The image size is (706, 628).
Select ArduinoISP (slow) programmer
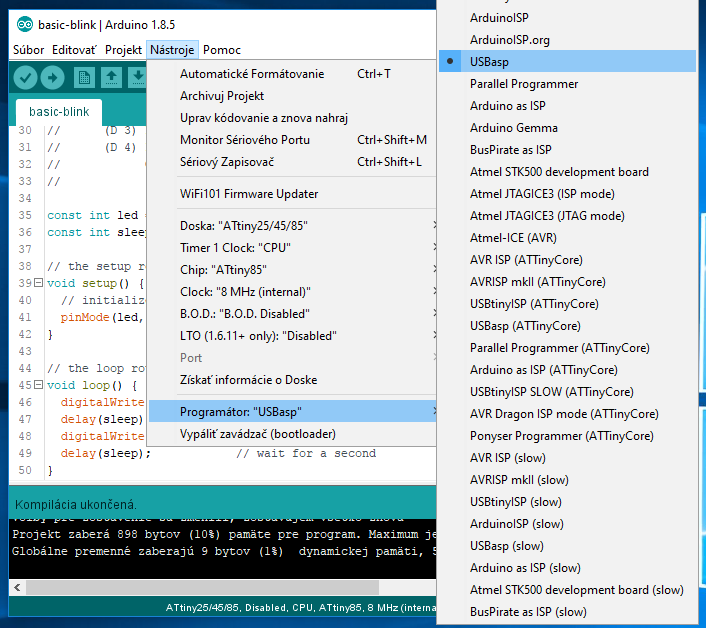[567, 524]
